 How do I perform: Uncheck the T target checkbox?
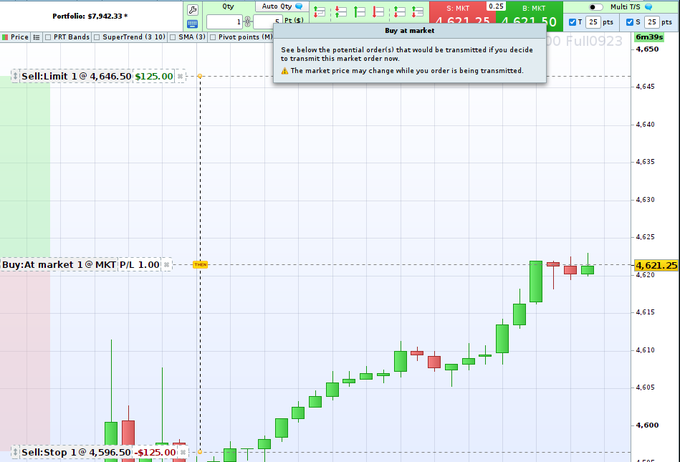point(572,22)
